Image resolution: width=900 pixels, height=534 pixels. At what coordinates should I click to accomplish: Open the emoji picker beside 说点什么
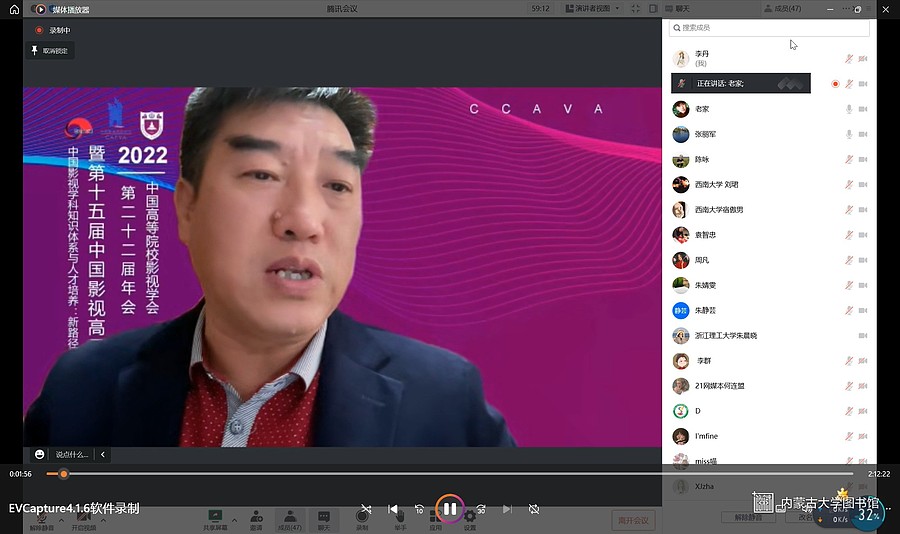click(40, 454)
